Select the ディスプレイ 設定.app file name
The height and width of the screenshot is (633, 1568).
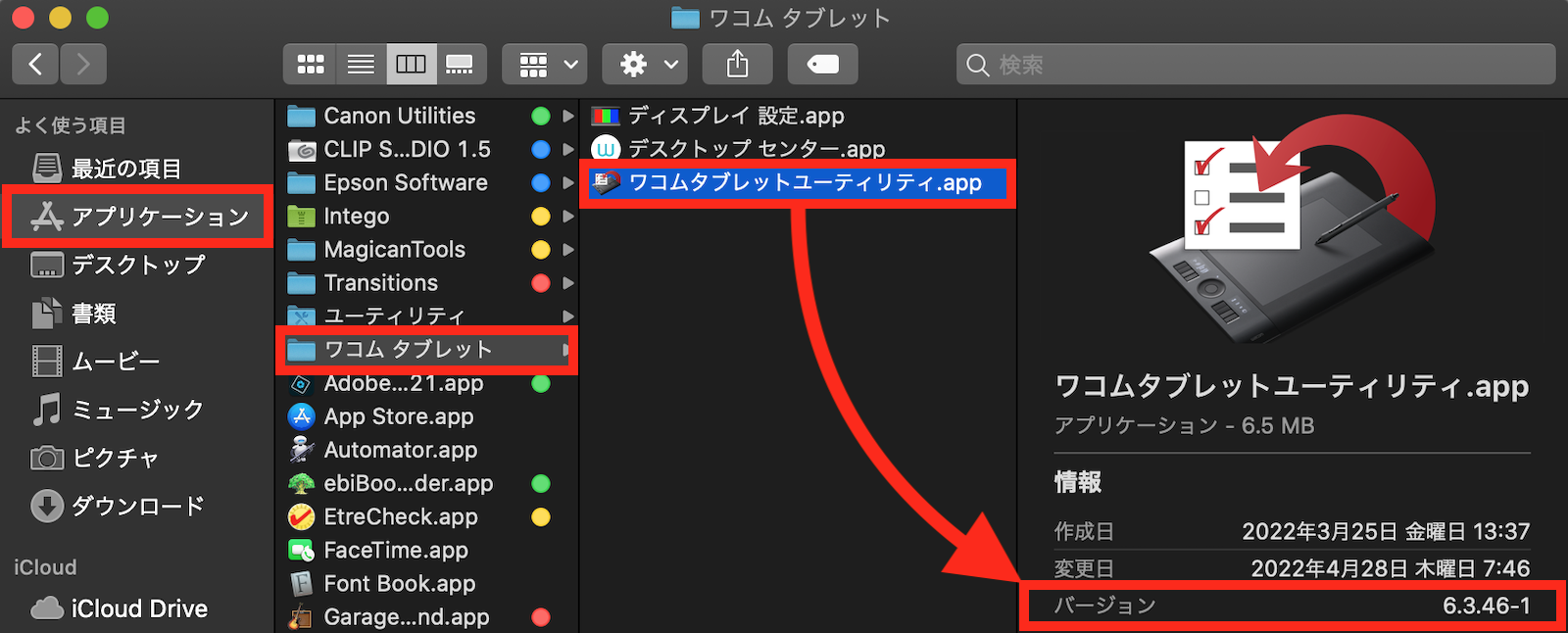tap(736, 116)
